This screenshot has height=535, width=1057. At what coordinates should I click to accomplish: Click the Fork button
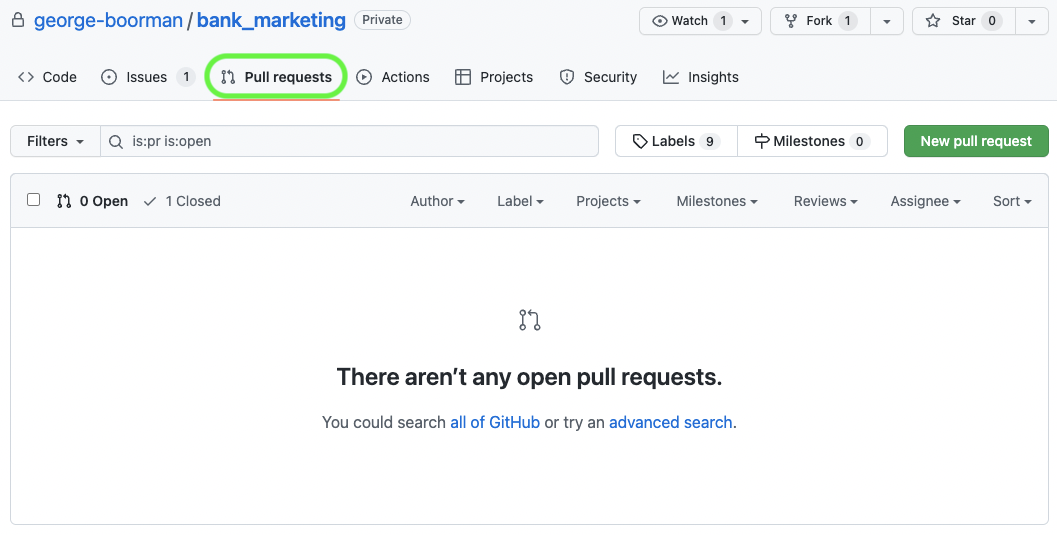tap(820, 21)
